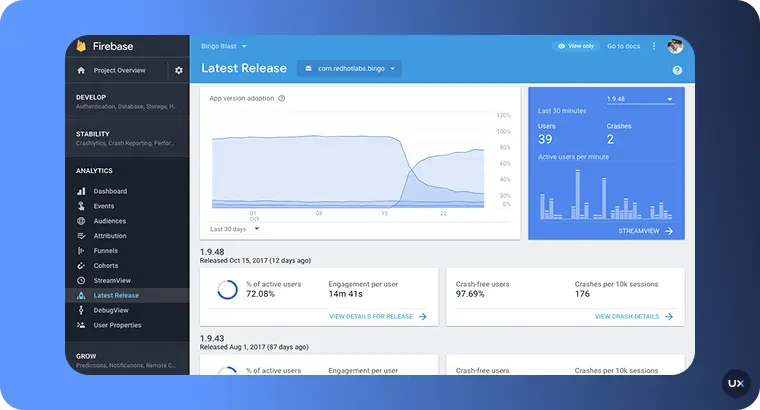Image resolution: width=760 pixels, height=410 pixels.
Task: Open the three-dot overflow menu
Action: pyautogui.click(x=654, y=46)
